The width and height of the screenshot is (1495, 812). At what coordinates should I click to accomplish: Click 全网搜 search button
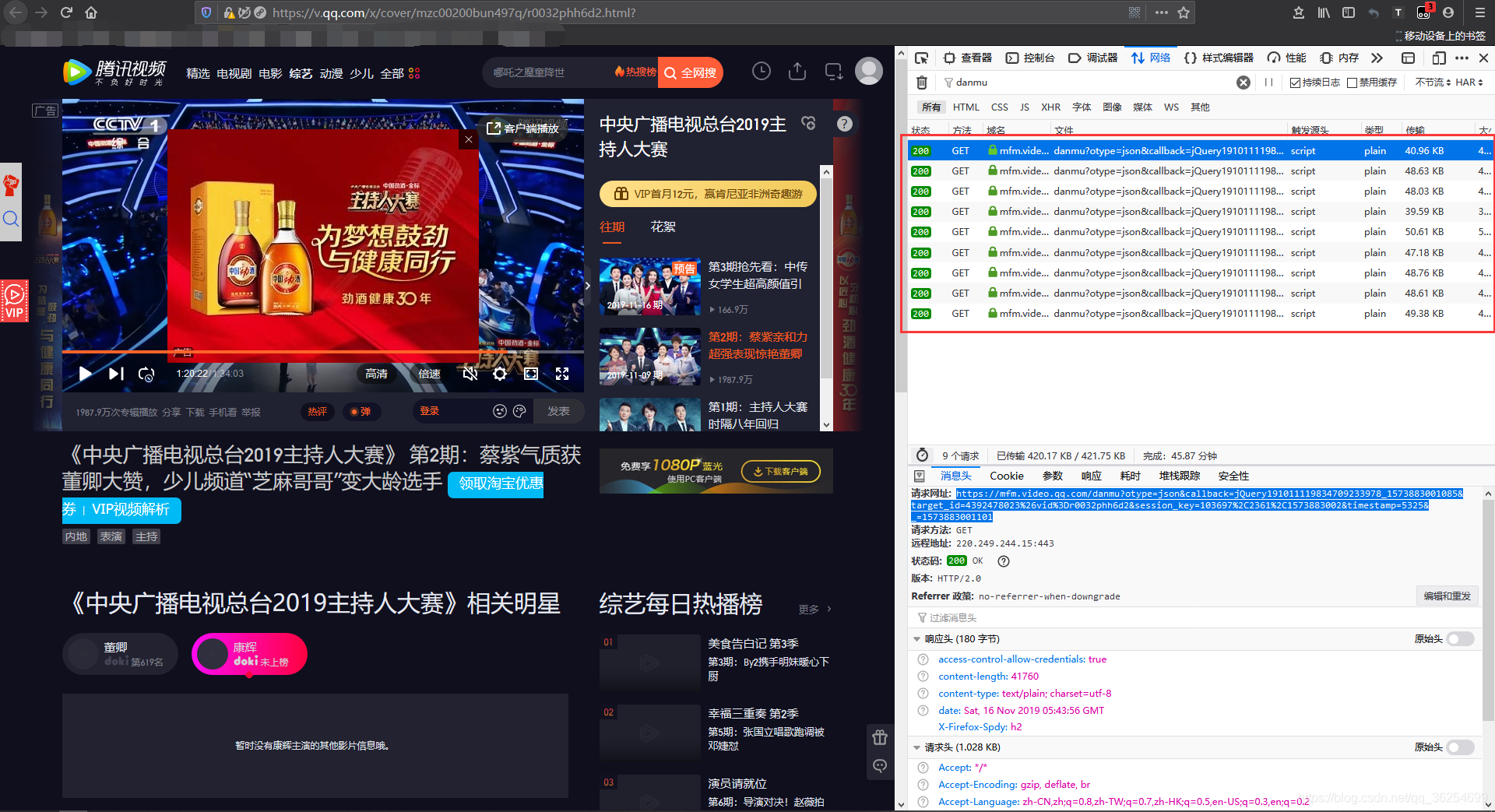point(691,72)
